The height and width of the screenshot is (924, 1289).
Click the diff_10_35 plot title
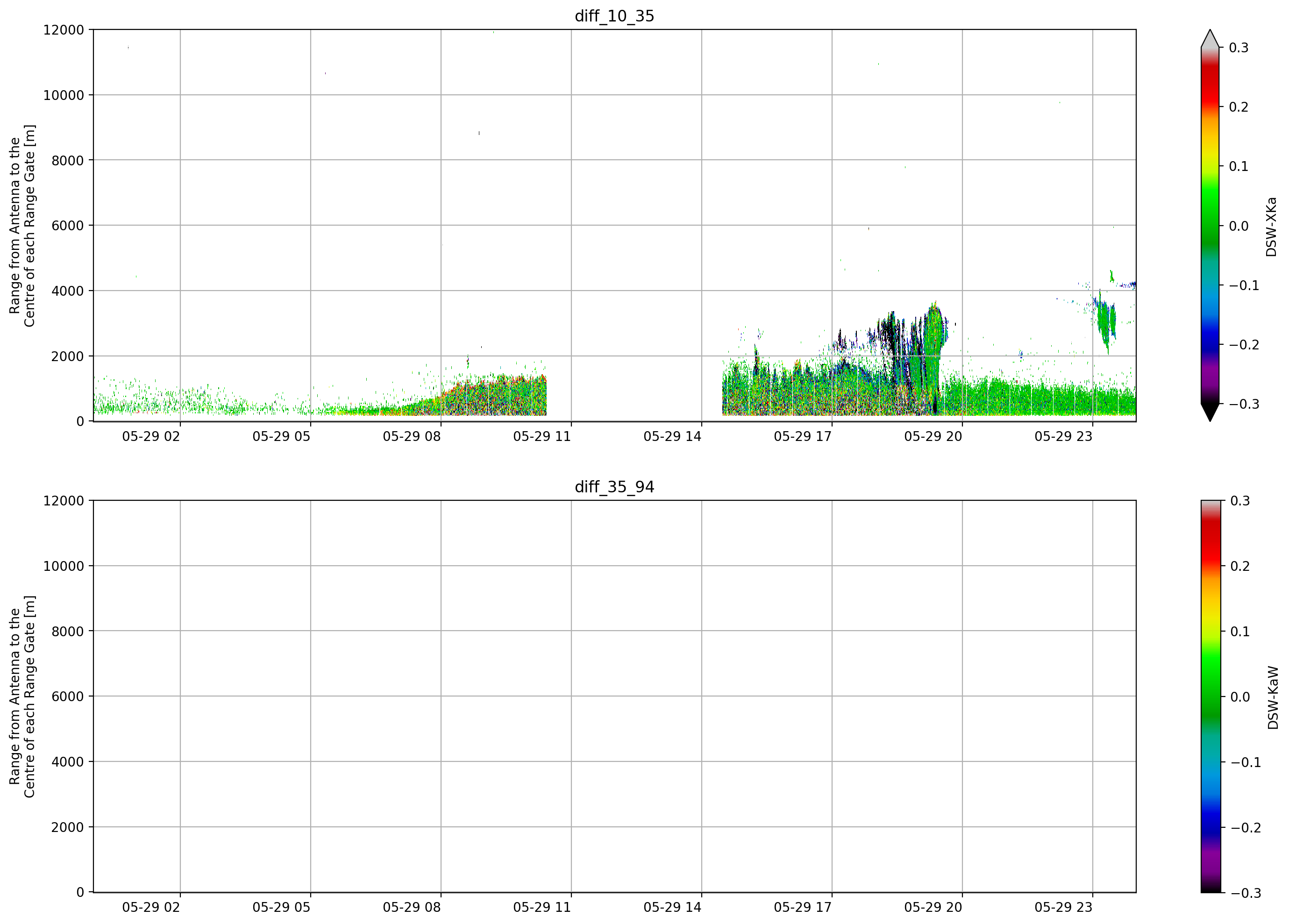(x=614, y=16)
